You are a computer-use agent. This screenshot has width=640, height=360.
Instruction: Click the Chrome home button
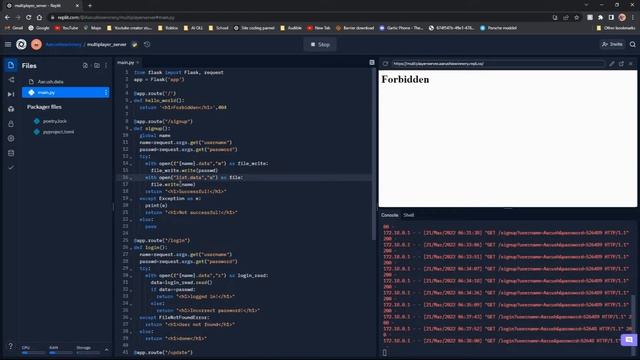click(39, 18)
